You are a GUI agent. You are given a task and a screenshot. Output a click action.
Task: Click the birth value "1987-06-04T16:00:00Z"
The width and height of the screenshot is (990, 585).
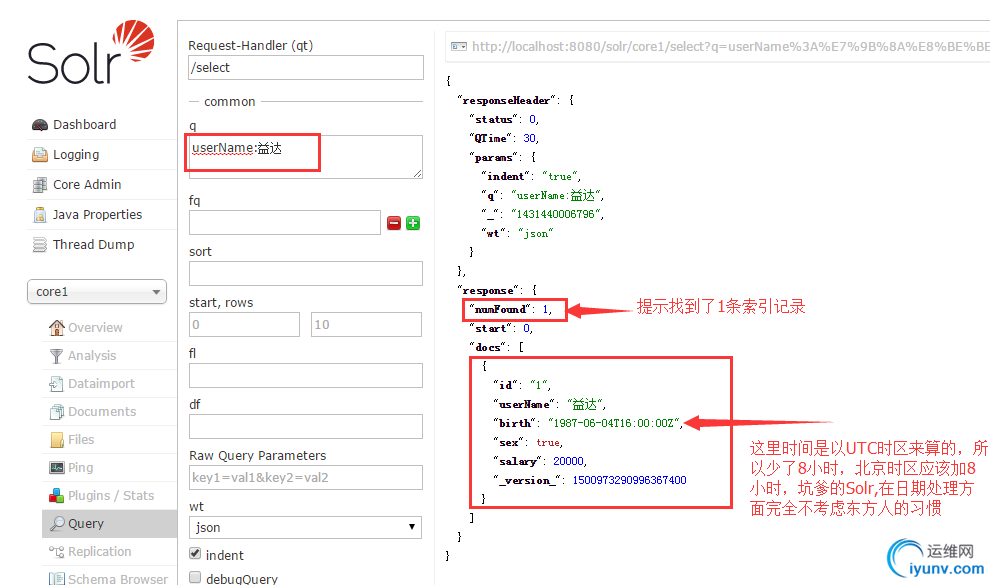tap(614, 423)
